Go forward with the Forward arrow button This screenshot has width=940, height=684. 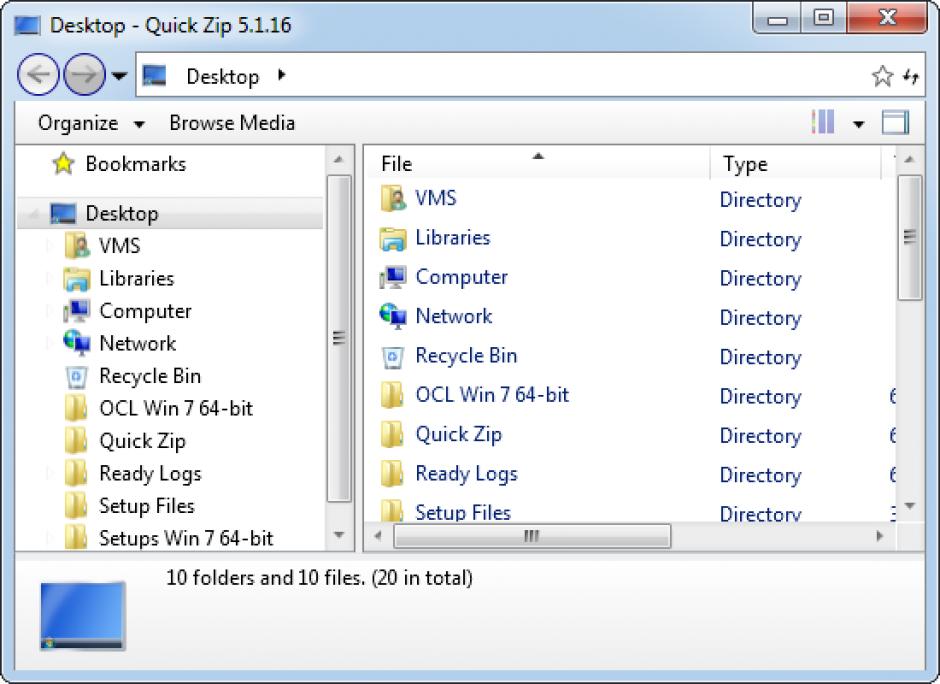point(85,74)
